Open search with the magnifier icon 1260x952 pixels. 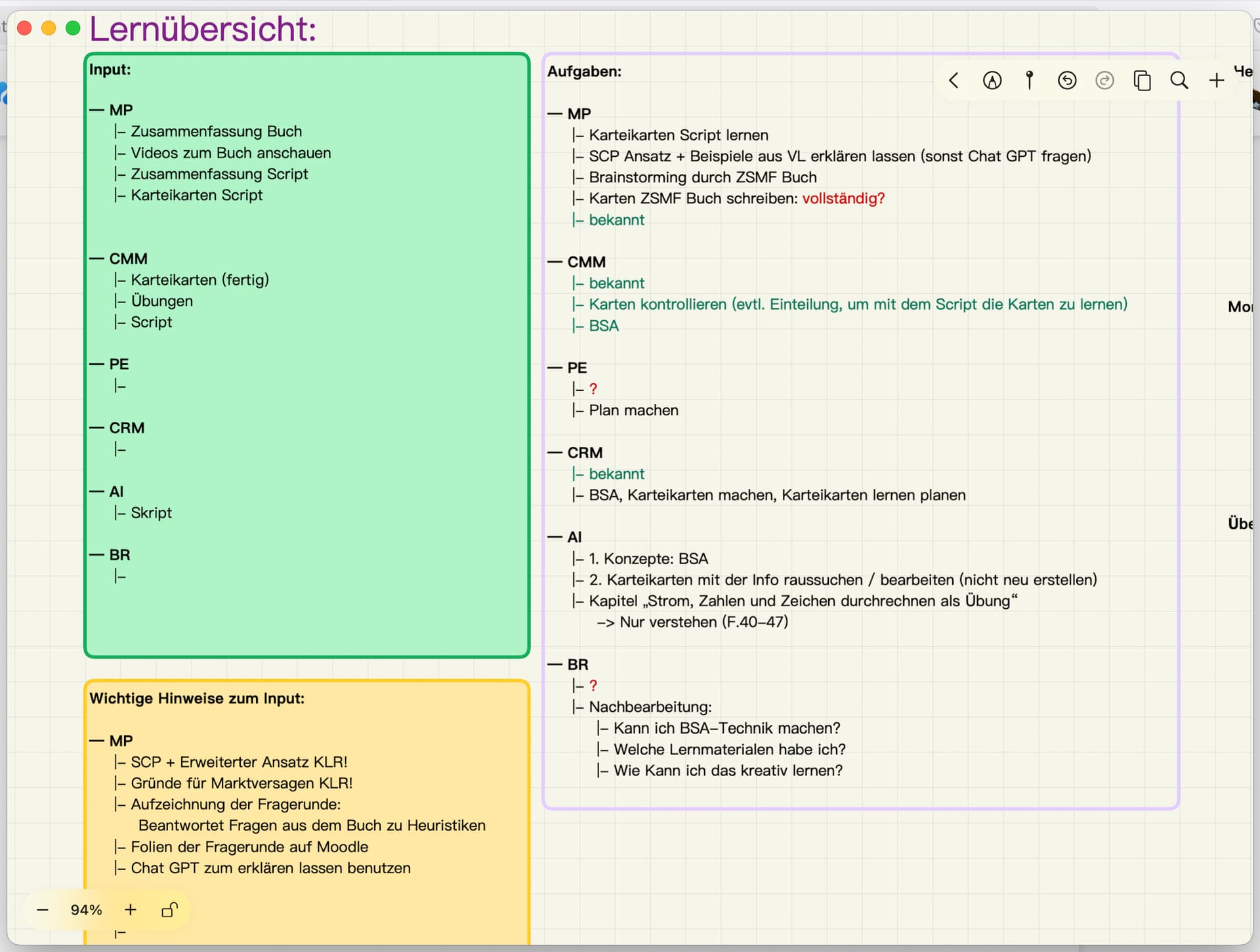pos(1179,81)
